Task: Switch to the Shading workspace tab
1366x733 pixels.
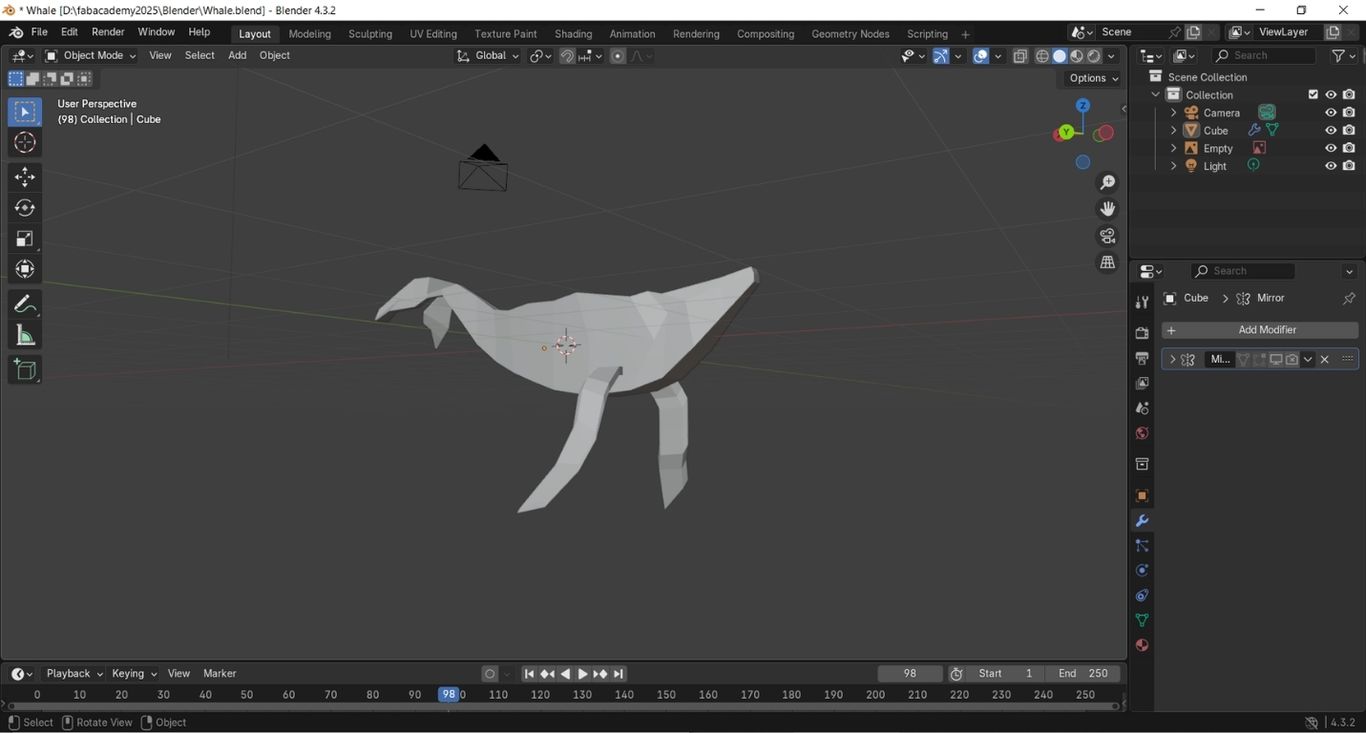Action: pos(573,34)
